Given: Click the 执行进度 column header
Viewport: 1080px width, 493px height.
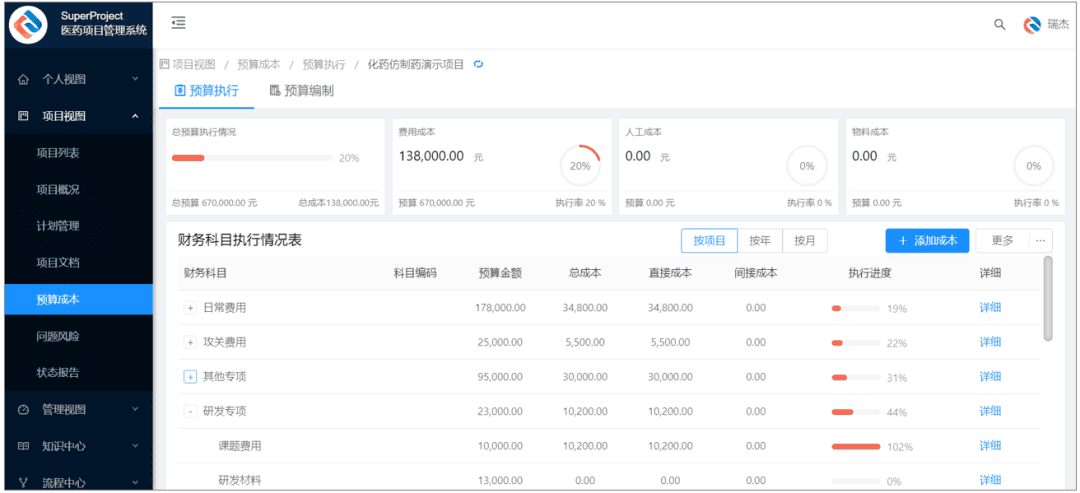Looking at the screenshot, I should pyautogui.click(x=870, y=273).
